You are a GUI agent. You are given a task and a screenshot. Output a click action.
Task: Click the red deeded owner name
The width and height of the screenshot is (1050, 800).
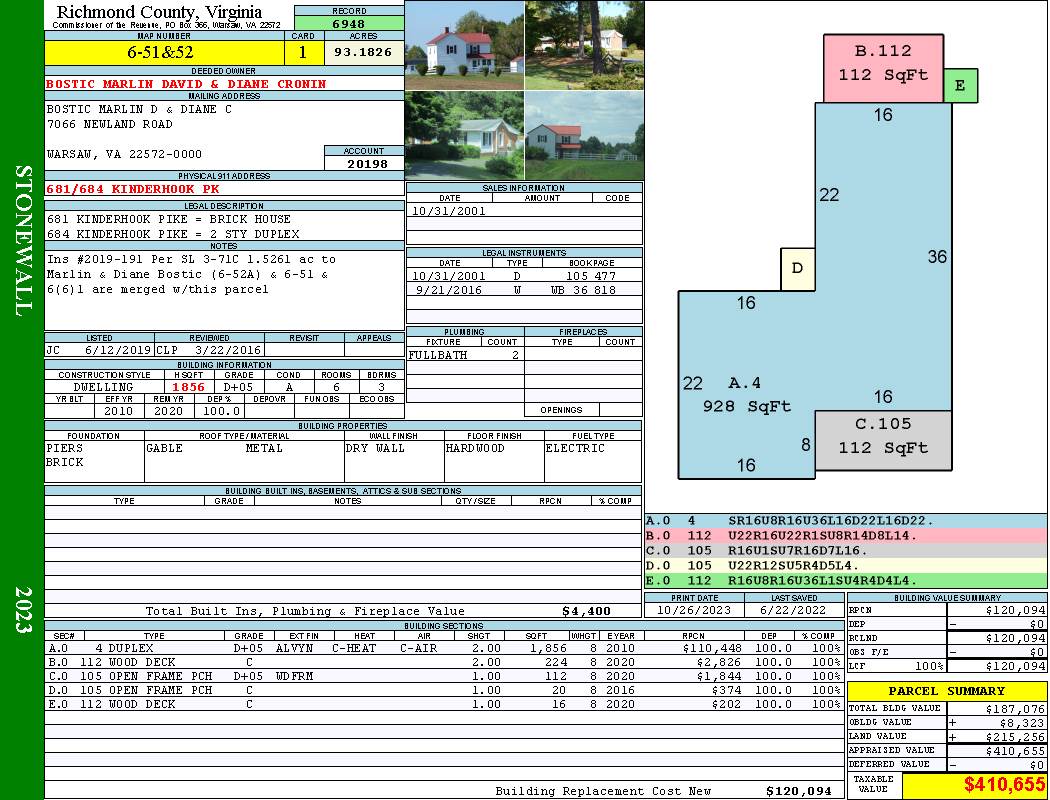[x=186, y=84]
